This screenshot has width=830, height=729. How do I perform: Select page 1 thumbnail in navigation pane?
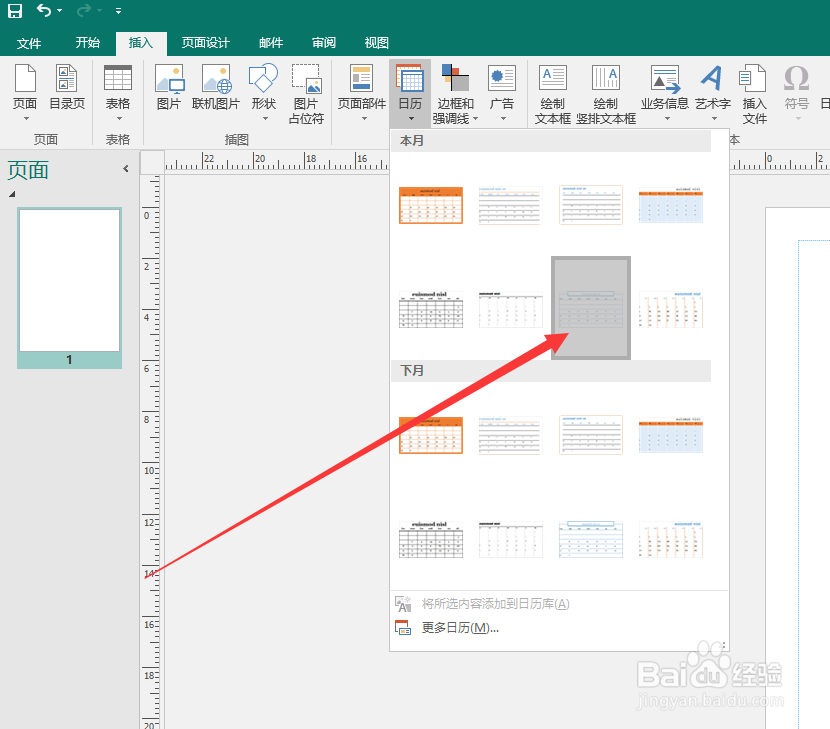(69, 287)
